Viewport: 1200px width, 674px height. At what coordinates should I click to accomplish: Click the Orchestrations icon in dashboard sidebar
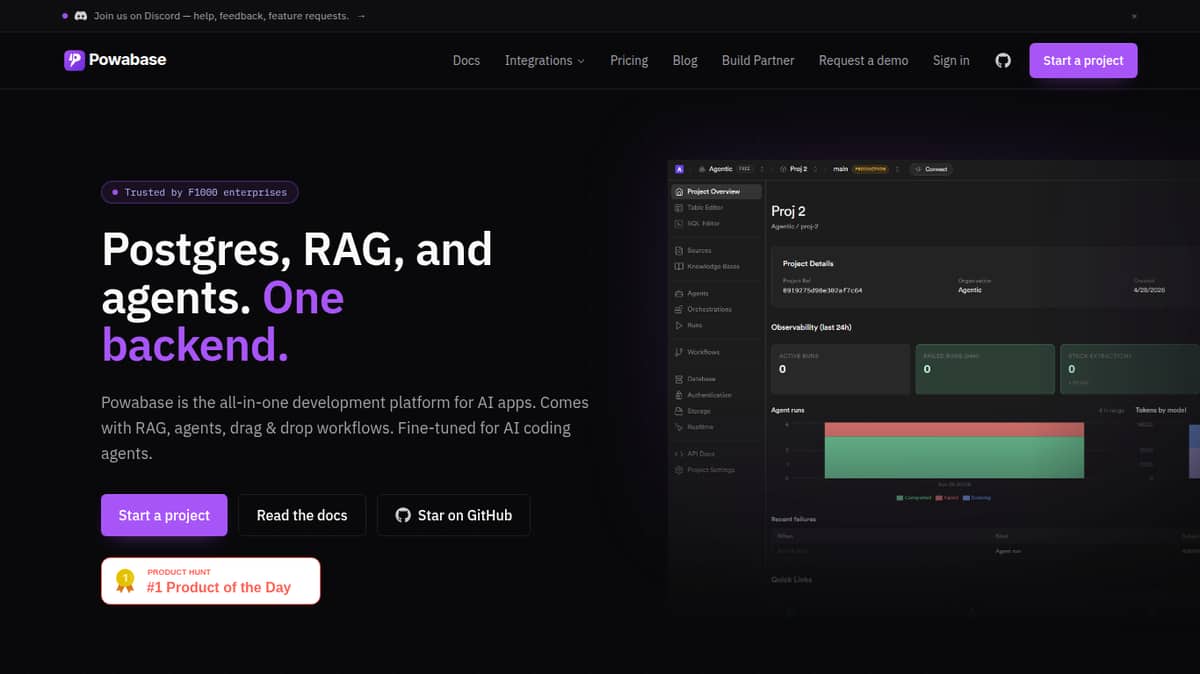coord(679,309)
